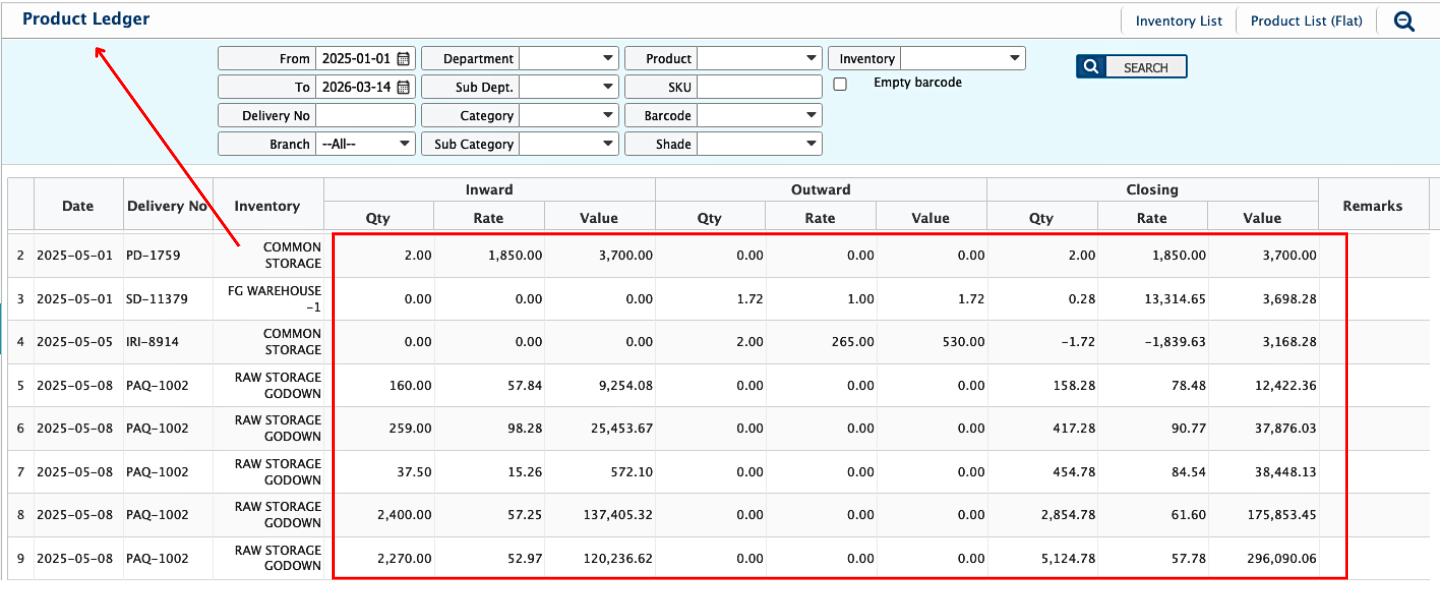Open the Sub Dept. dropdown
This screenshot has width=1440, height=601.
[x=569, y=87]
